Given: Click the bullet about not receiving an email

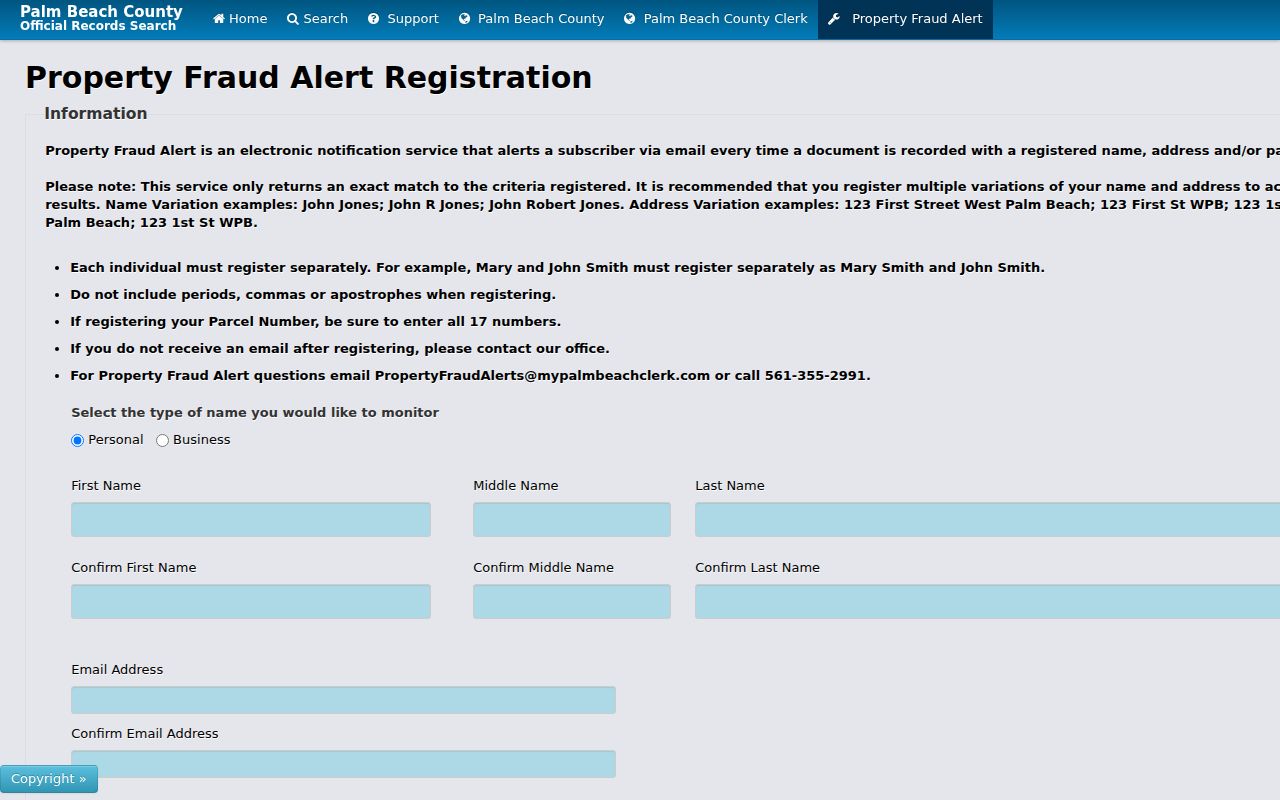Looking at the screenshot, I should 340,349.
